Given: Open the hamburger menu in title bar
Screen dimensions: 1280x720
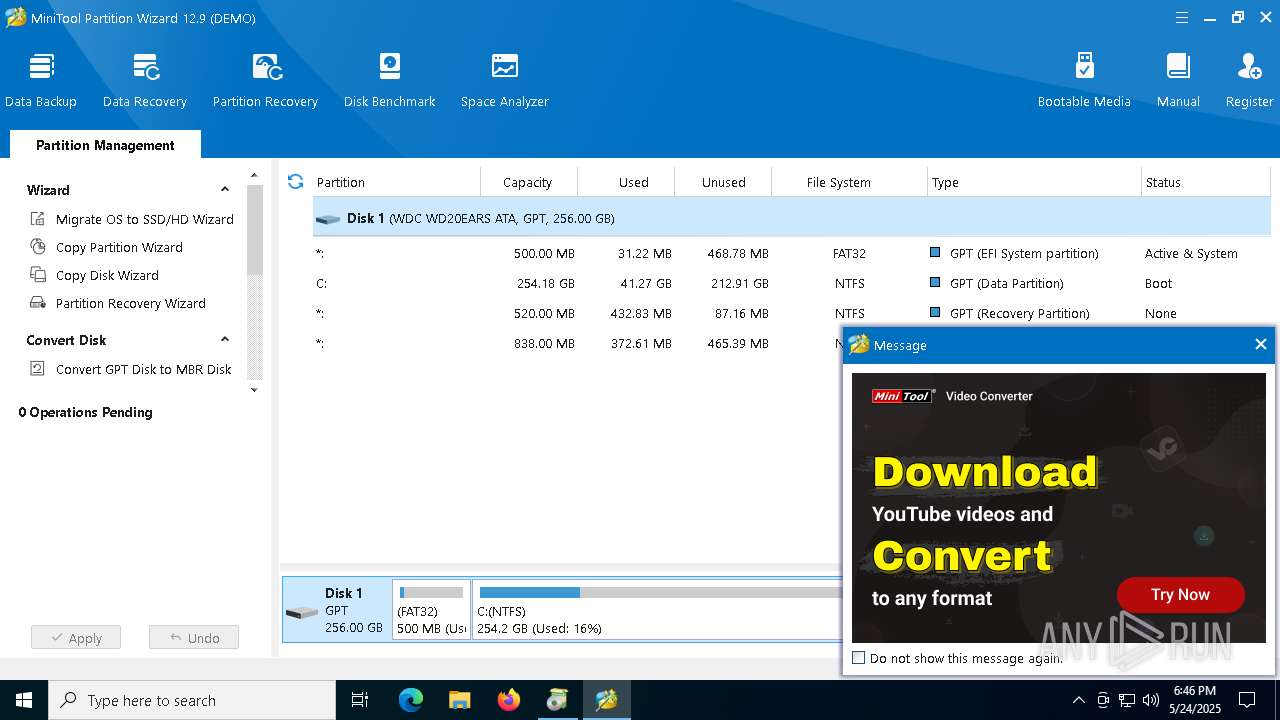Looking at the screenshot, I should click(1181, 18).
